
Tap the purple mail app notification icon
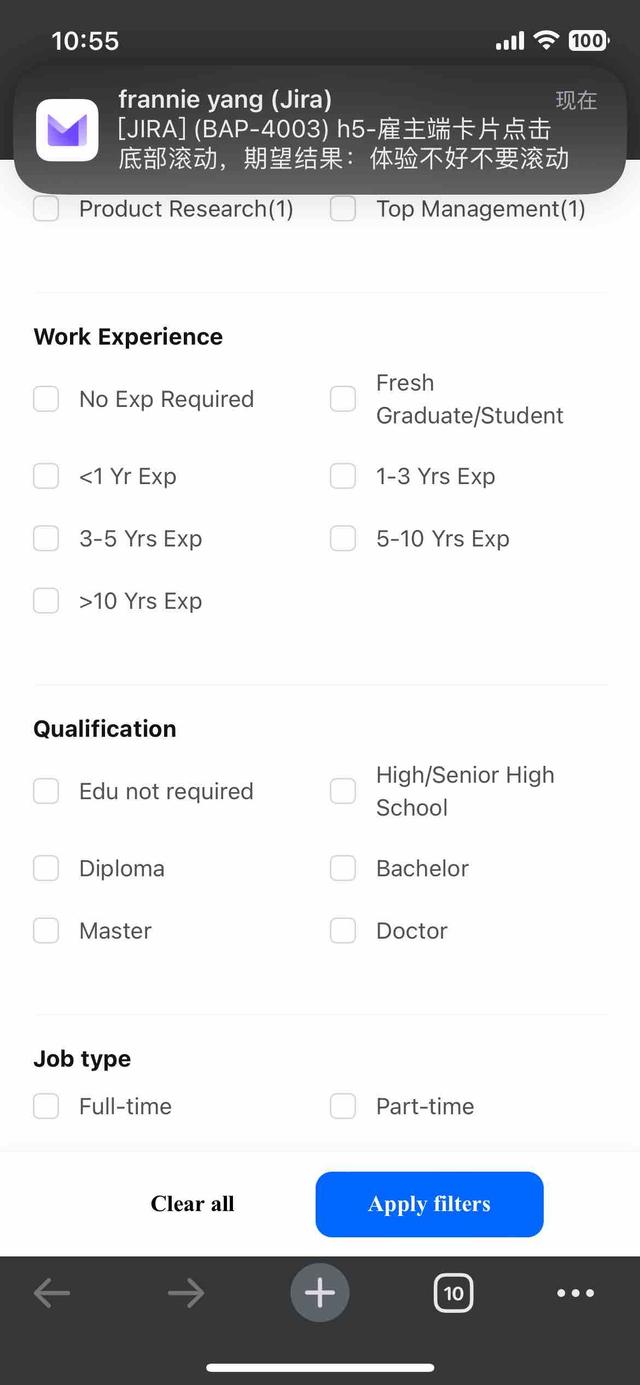tap(67, 130)
